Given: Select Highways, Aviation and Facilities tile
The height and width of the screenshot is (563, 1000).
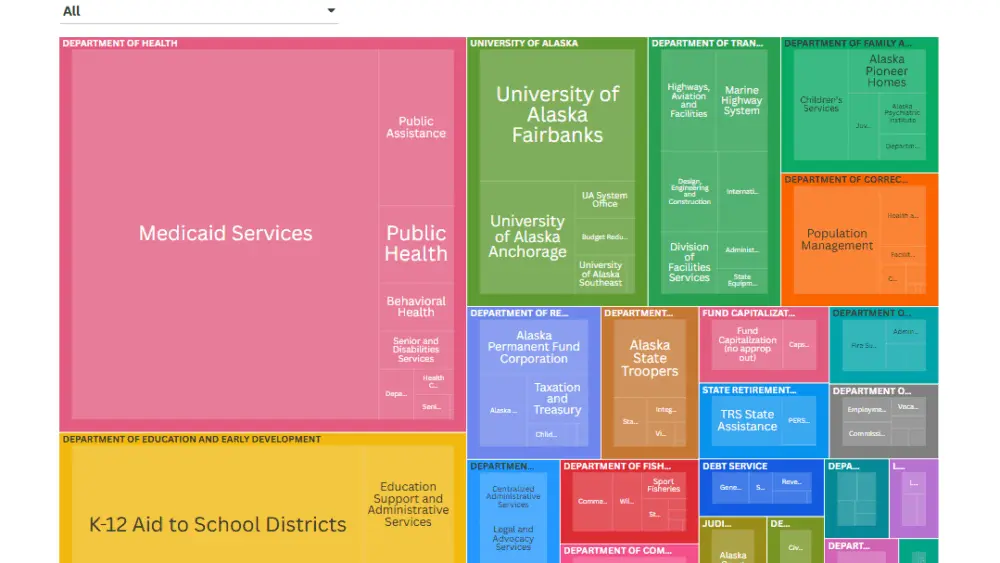Looking at the screenshot, I should [688, 101].
